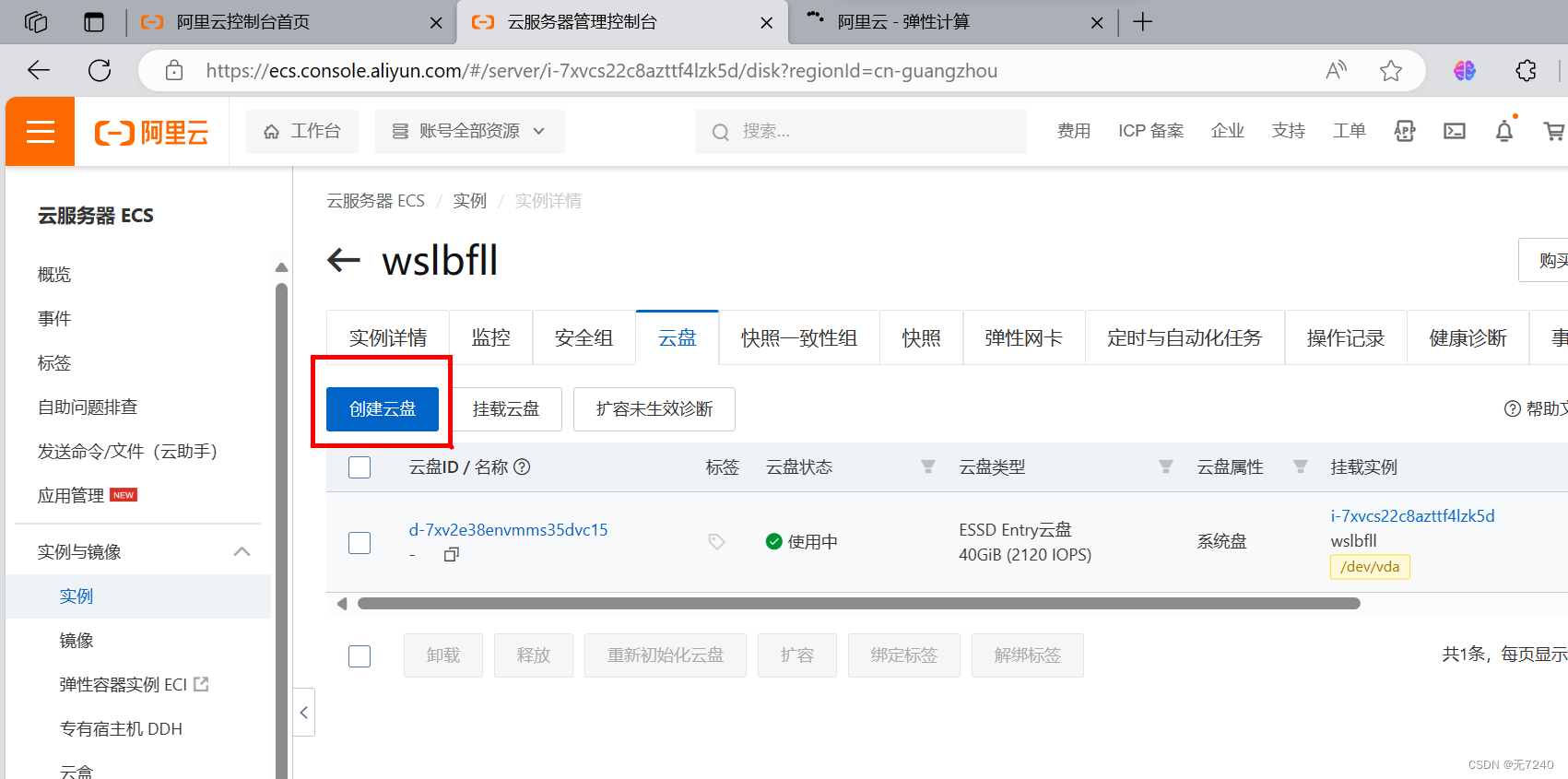Switch to 安全组 tab

click(584, 338)
